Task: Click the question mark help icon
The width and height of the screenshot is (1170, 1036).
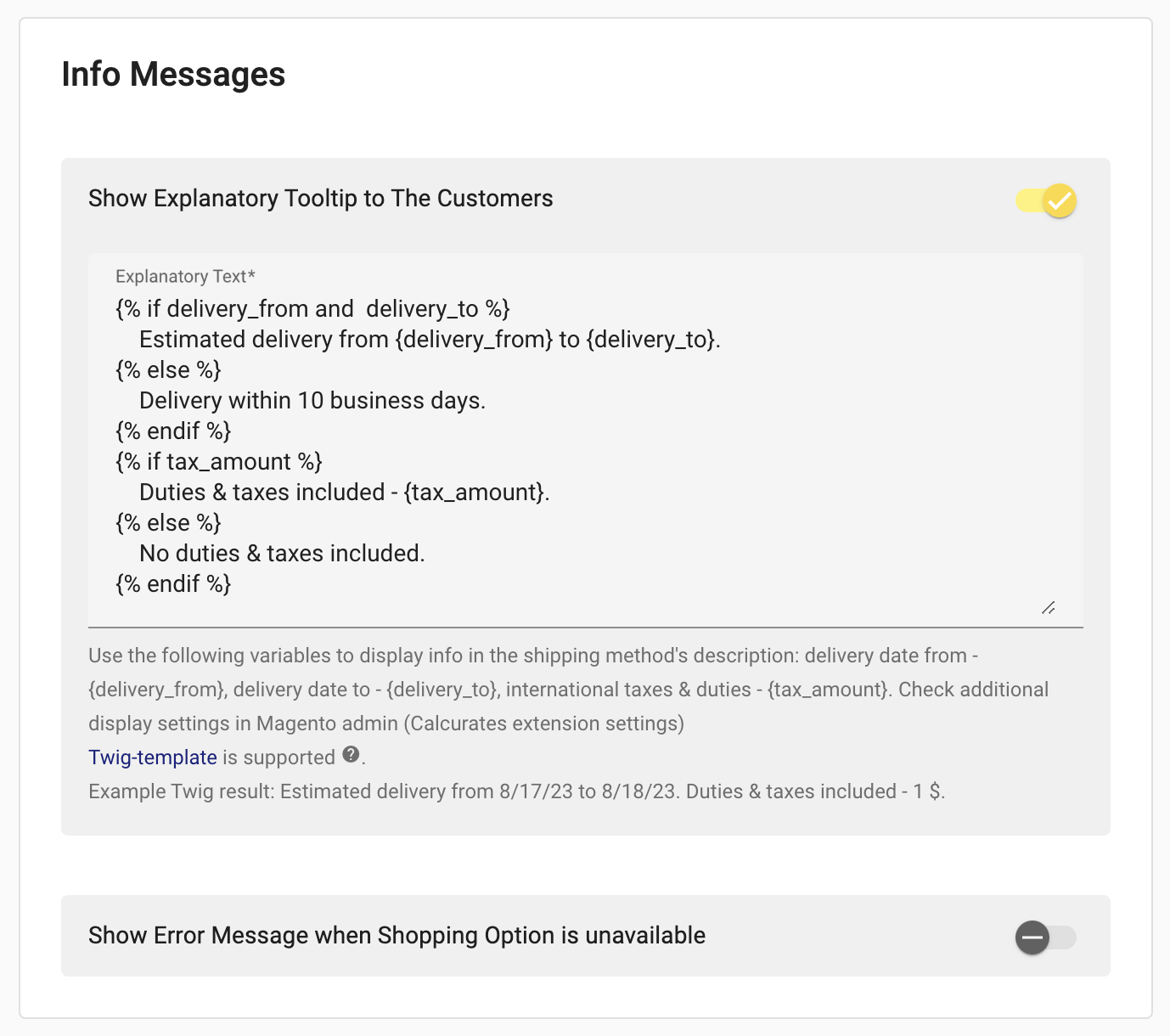Action: tap(351, 754)
